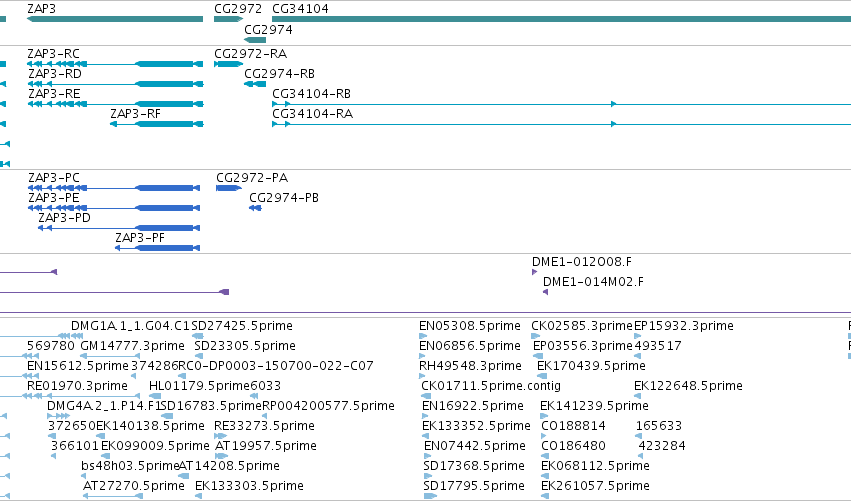Select the CG2974-RB transcript glyph
851x501 pixels.
point(255,84)
